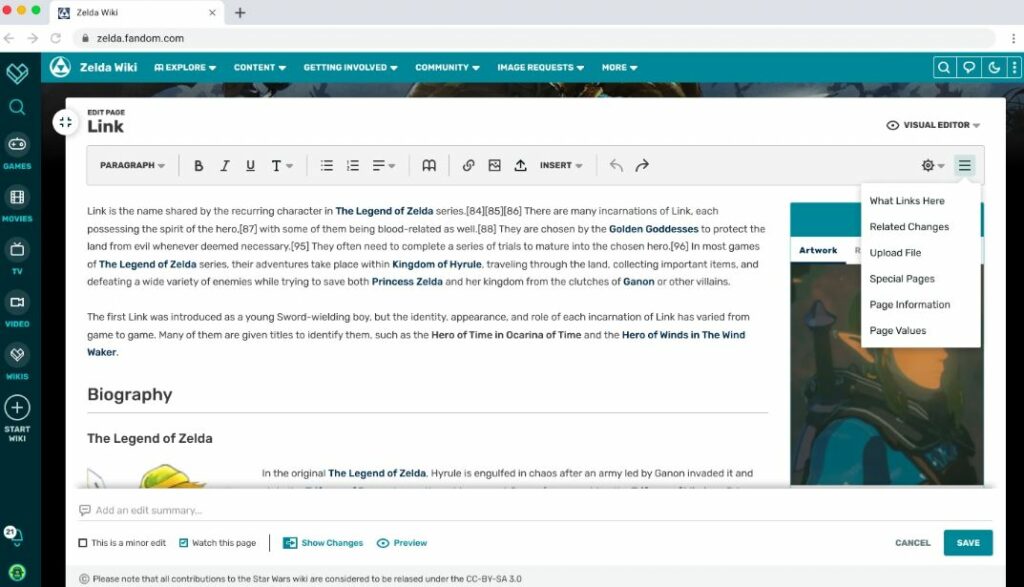Expand the Content navigation menu

(x=260, y=67)
